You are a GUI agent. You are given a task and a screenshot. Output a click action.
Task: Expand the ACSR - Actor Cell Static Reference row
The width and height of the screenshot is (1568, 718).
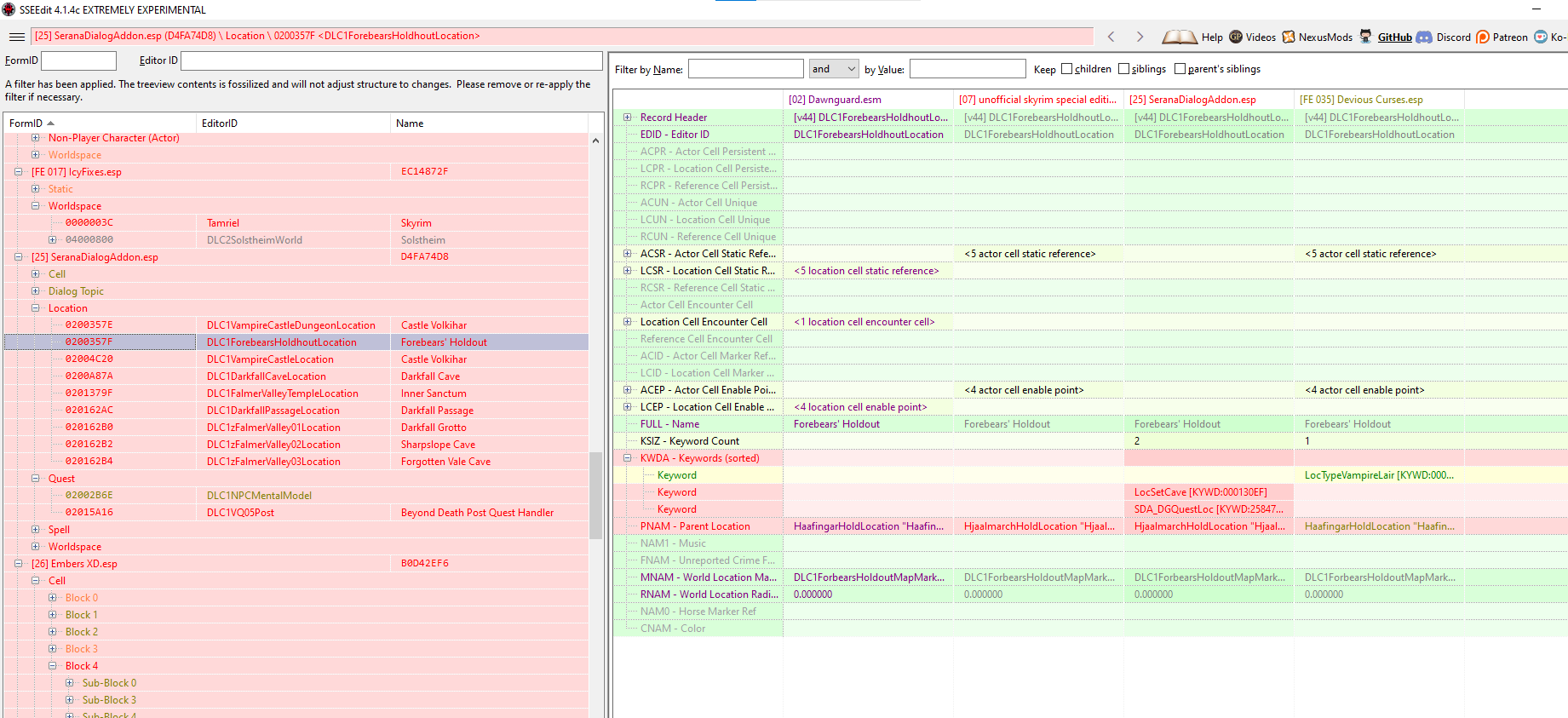point(628,254)
